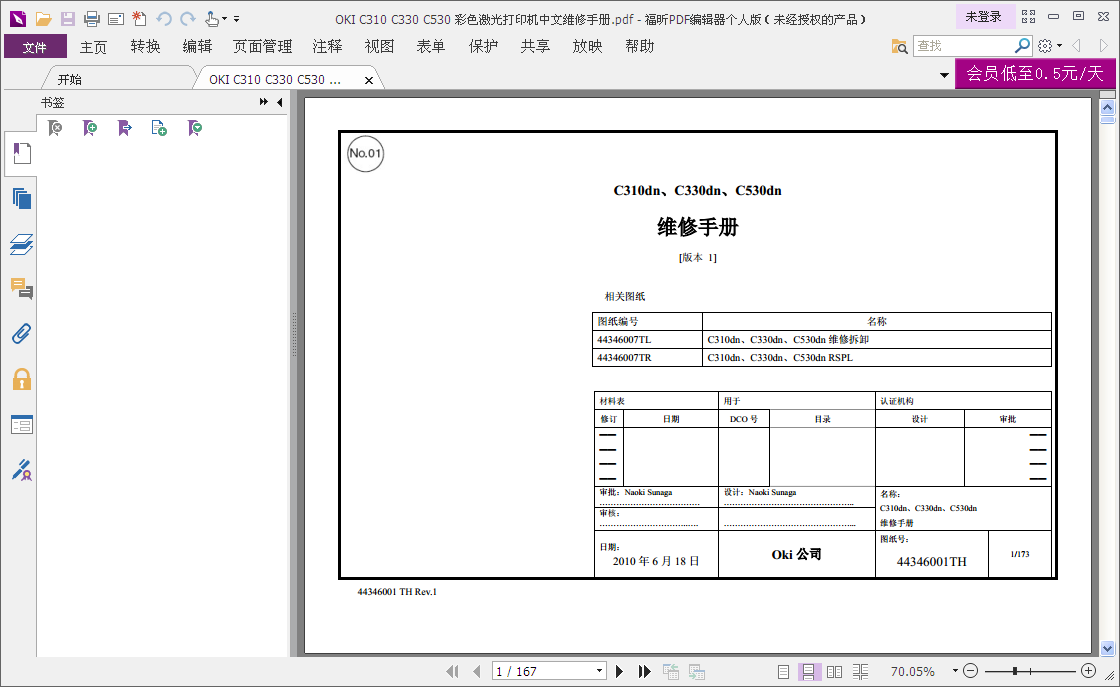Click the zoom slider handle
This screenshot has width=1120, height=687.
click(1015, 671)
